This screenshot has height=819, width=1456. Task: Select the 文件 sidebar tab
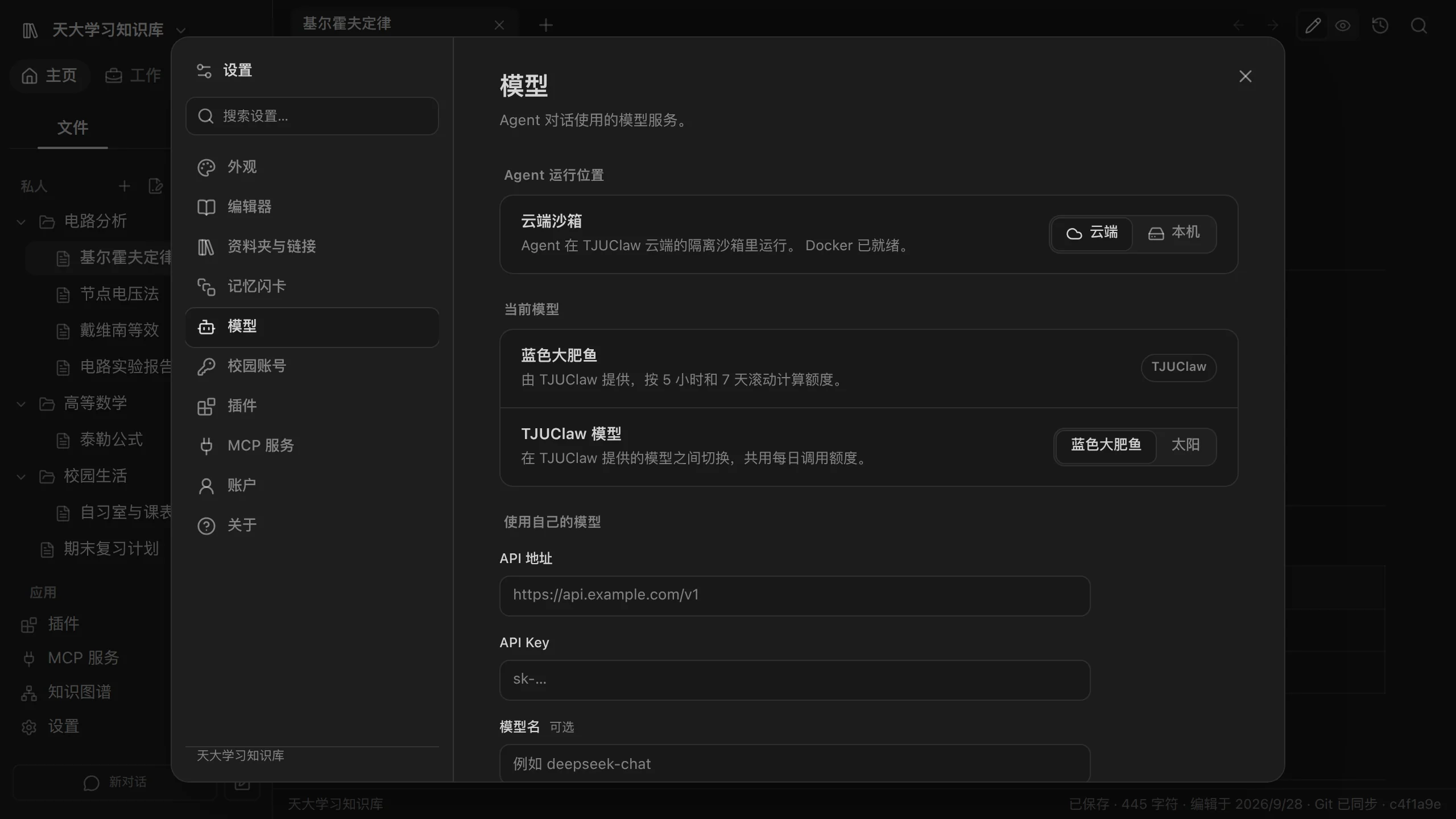coord(73,128)
